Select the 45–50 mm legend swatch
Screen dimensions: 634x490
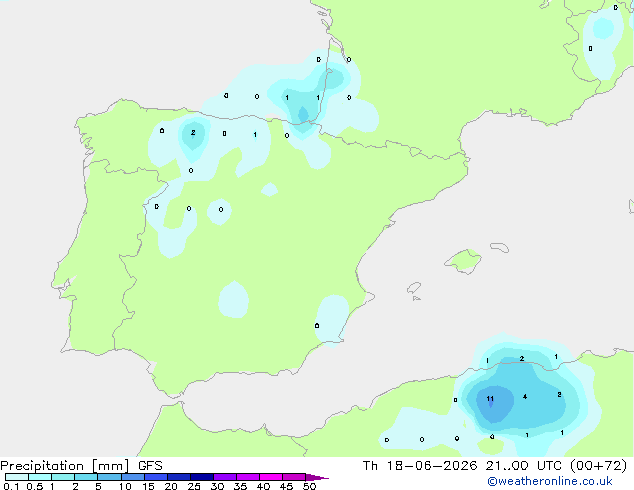(x=294, y=477)
